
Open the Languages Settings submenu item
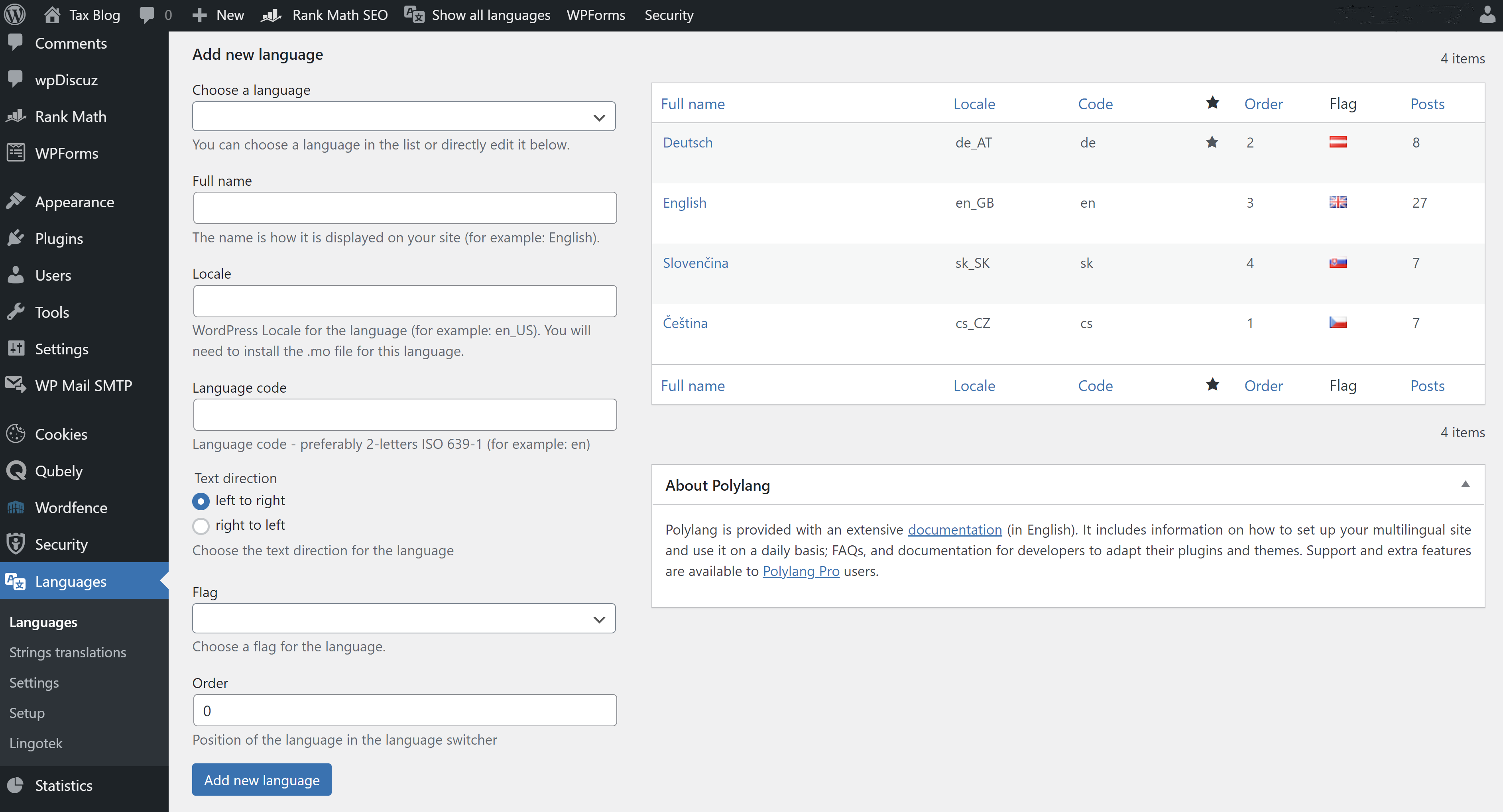(34, 682)
